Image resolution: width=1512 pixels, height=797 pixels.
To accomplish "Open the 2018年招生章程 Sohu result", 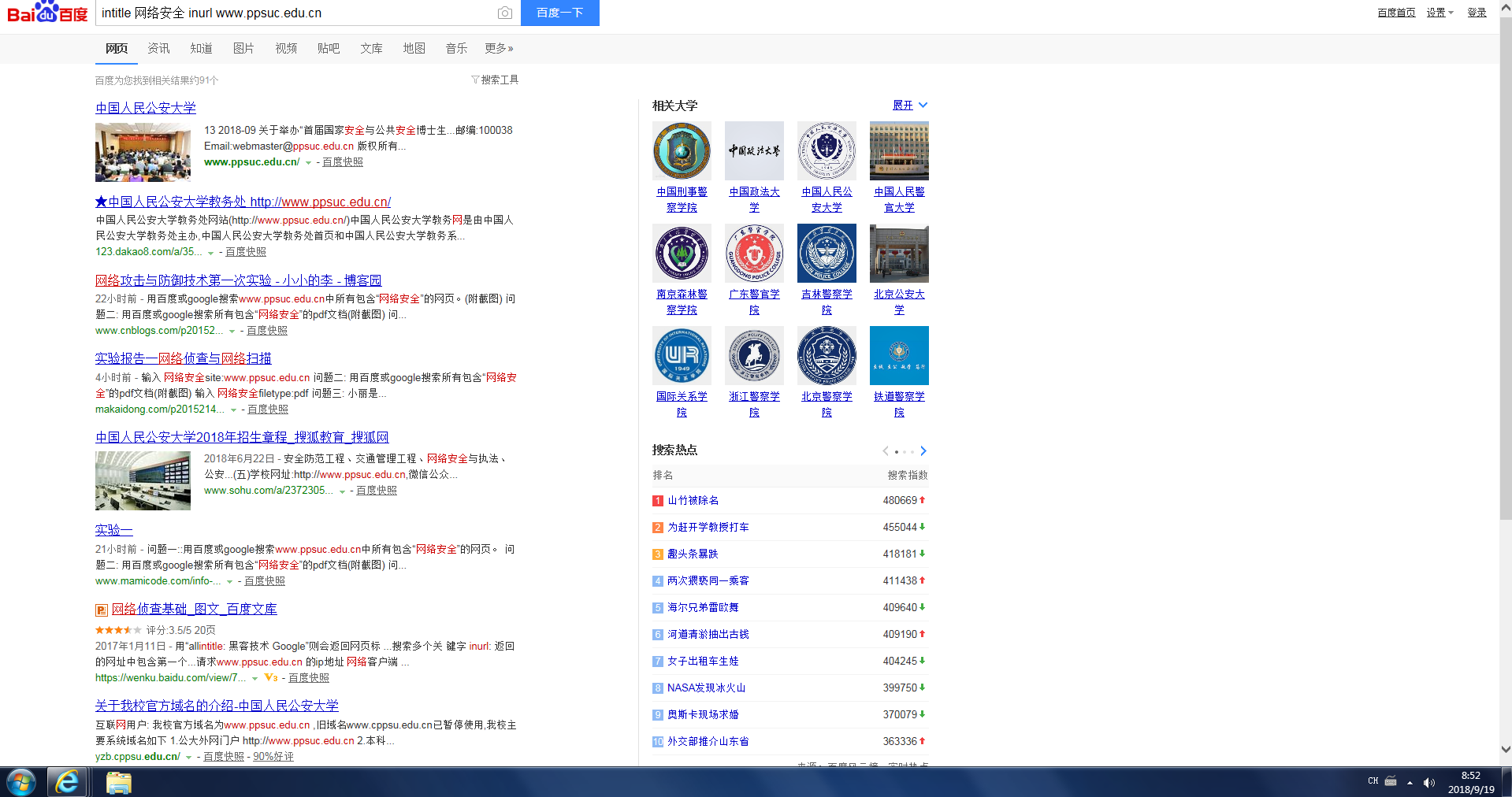I will tap(242, 437).
